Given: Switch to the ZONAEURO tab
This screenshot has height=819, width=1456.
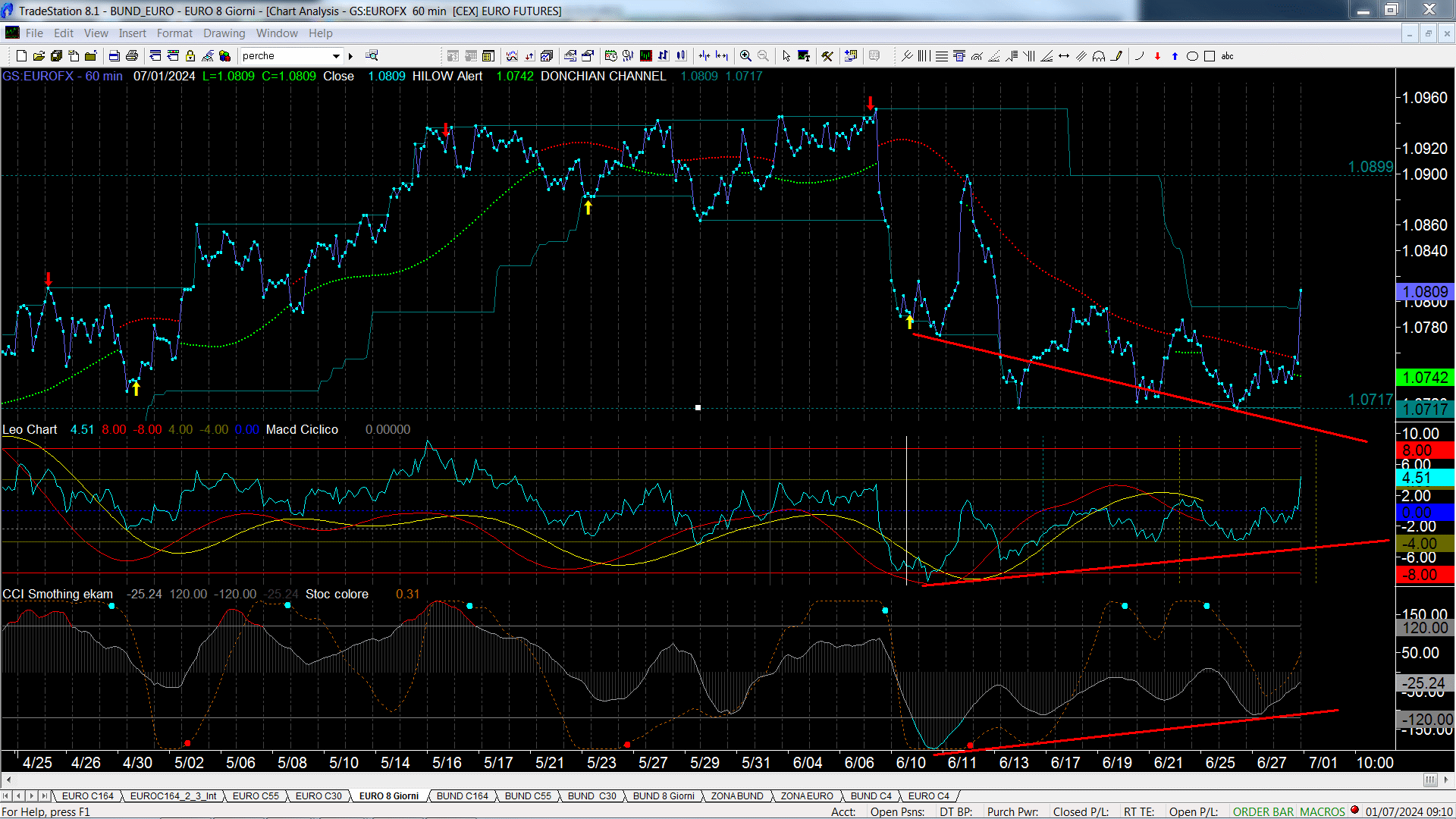Looking at the screenshot, I should (807, 795).
